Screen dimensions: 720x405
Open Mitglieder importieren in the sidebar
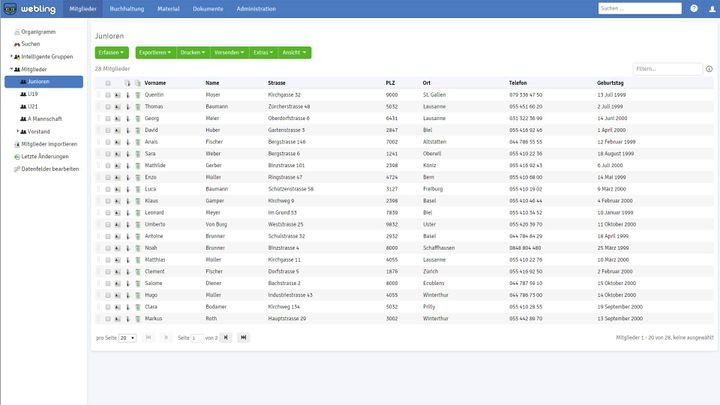(49, 144)
